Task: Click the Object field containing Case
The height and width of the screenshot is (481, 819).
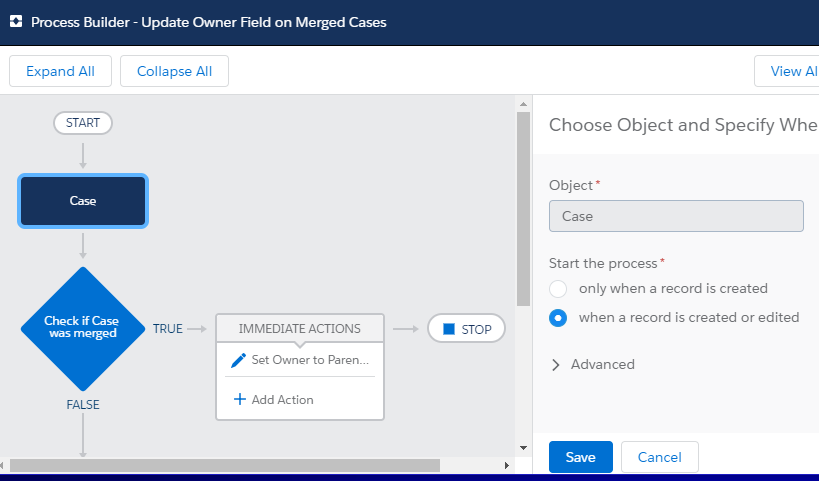Action: pyautogui.click(x=676, y=216)
